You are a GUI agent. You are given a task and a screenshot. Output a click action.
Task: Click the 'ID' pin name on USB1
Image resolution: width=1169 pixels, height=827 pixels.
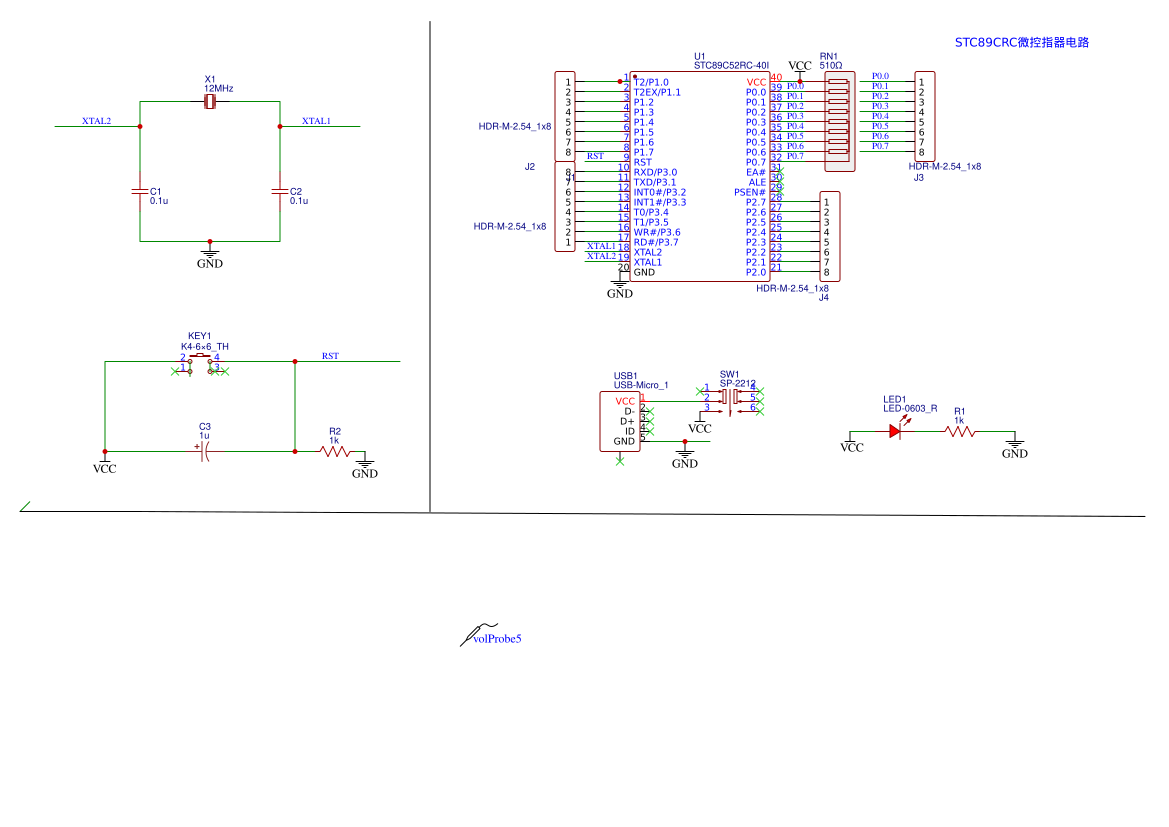click(x=630, y=431)
